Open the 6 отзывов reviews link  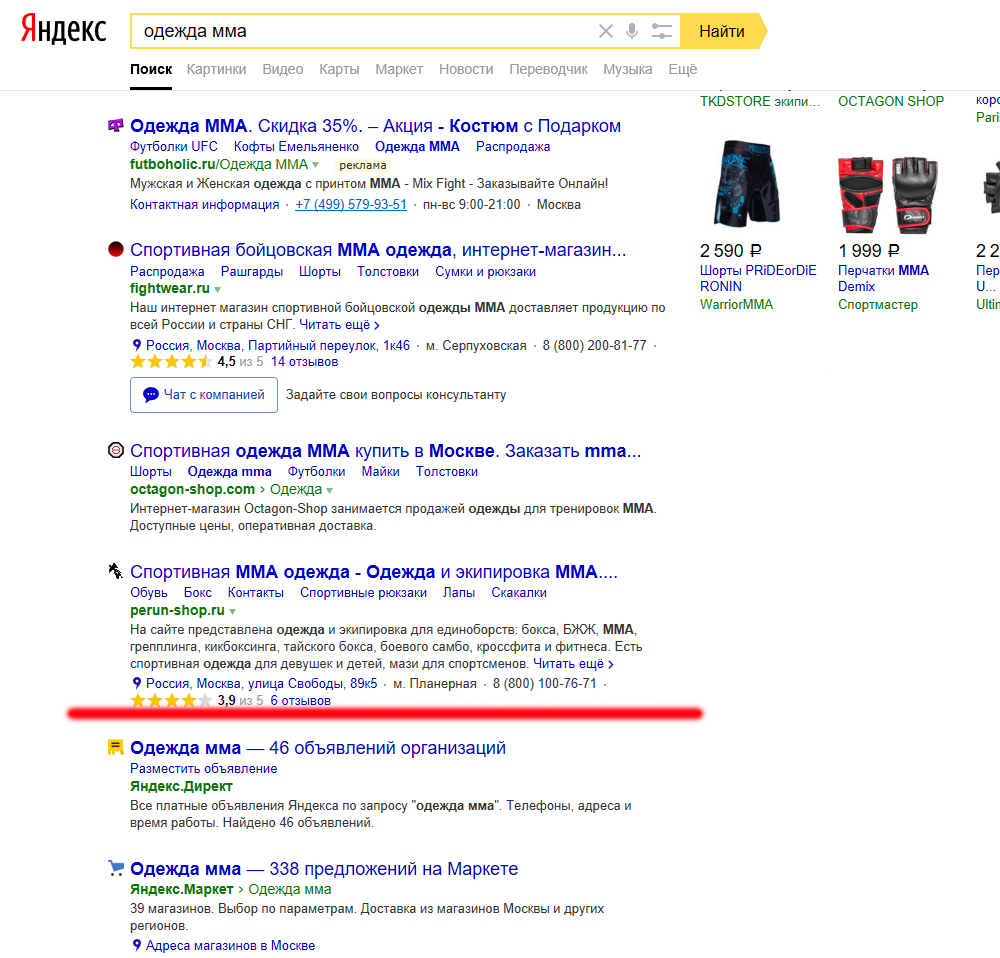click(x=300, y=700)
